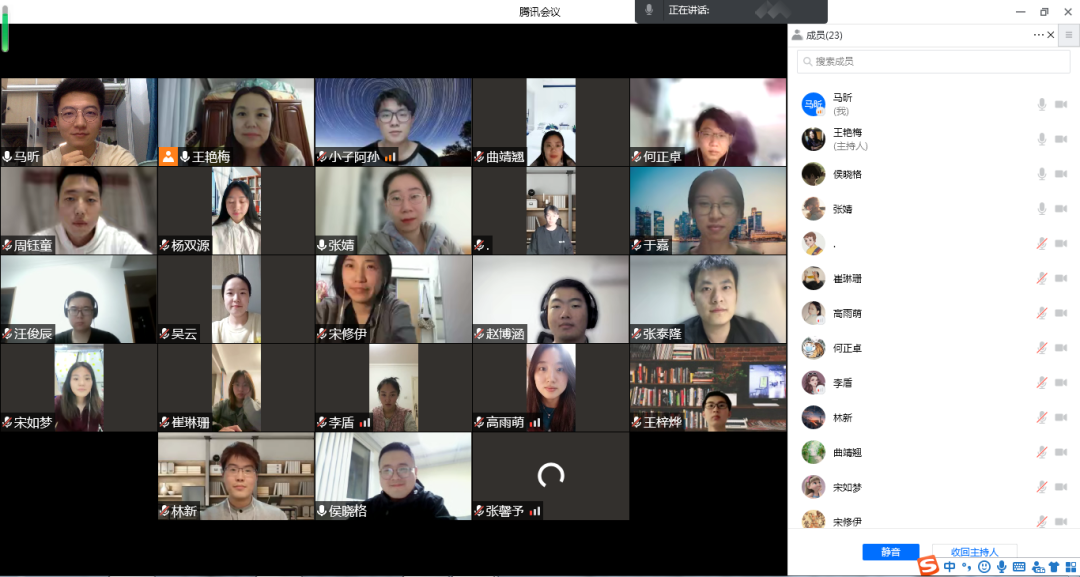Unmute 林新 via the member list microphone
This screenshot has width=1080, height=577.
(x=1041, y=418)
